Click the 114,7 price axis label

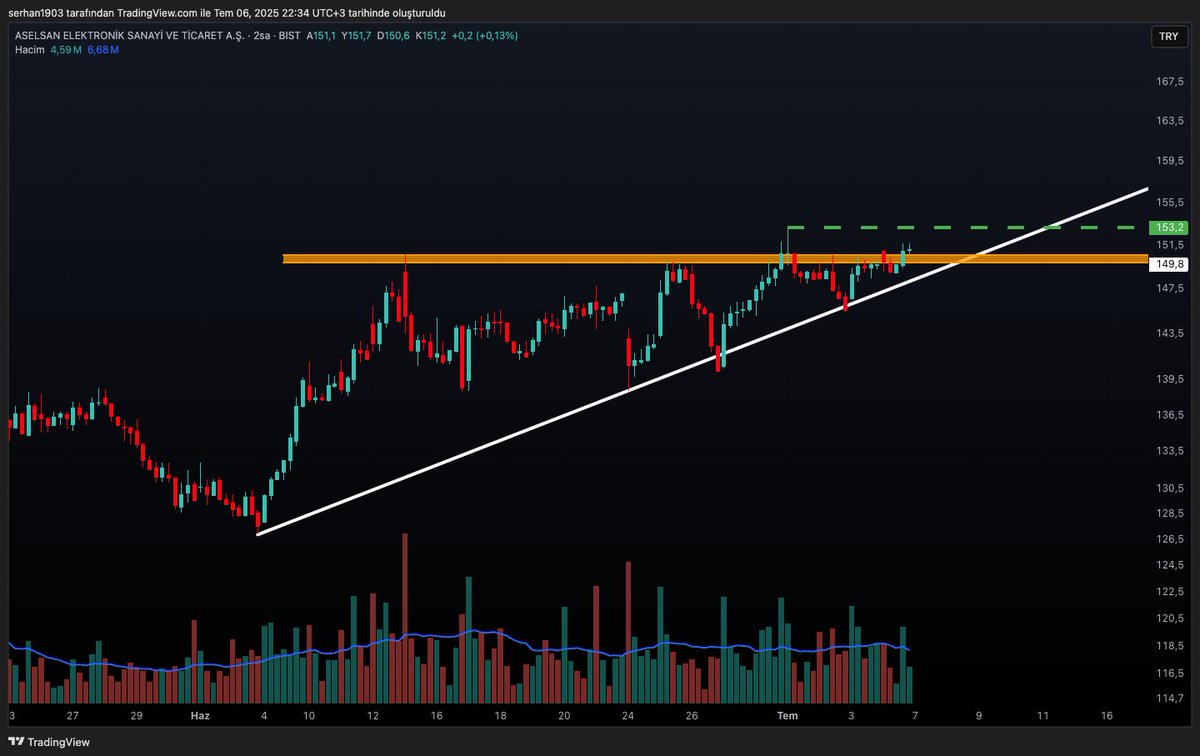tap(1169, 697)
